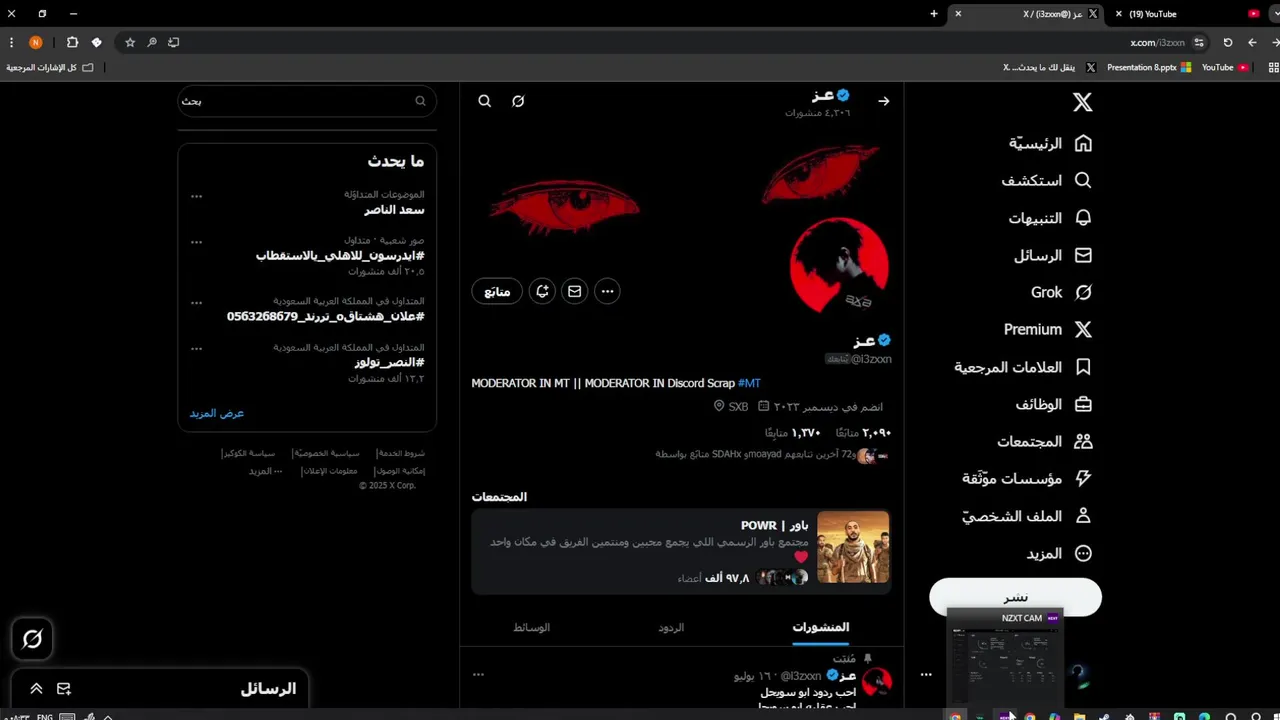This screenshot has height=720, width=1280.
Task: Click Show more (عرض المزيد) under trends
Action: (217, 413)
